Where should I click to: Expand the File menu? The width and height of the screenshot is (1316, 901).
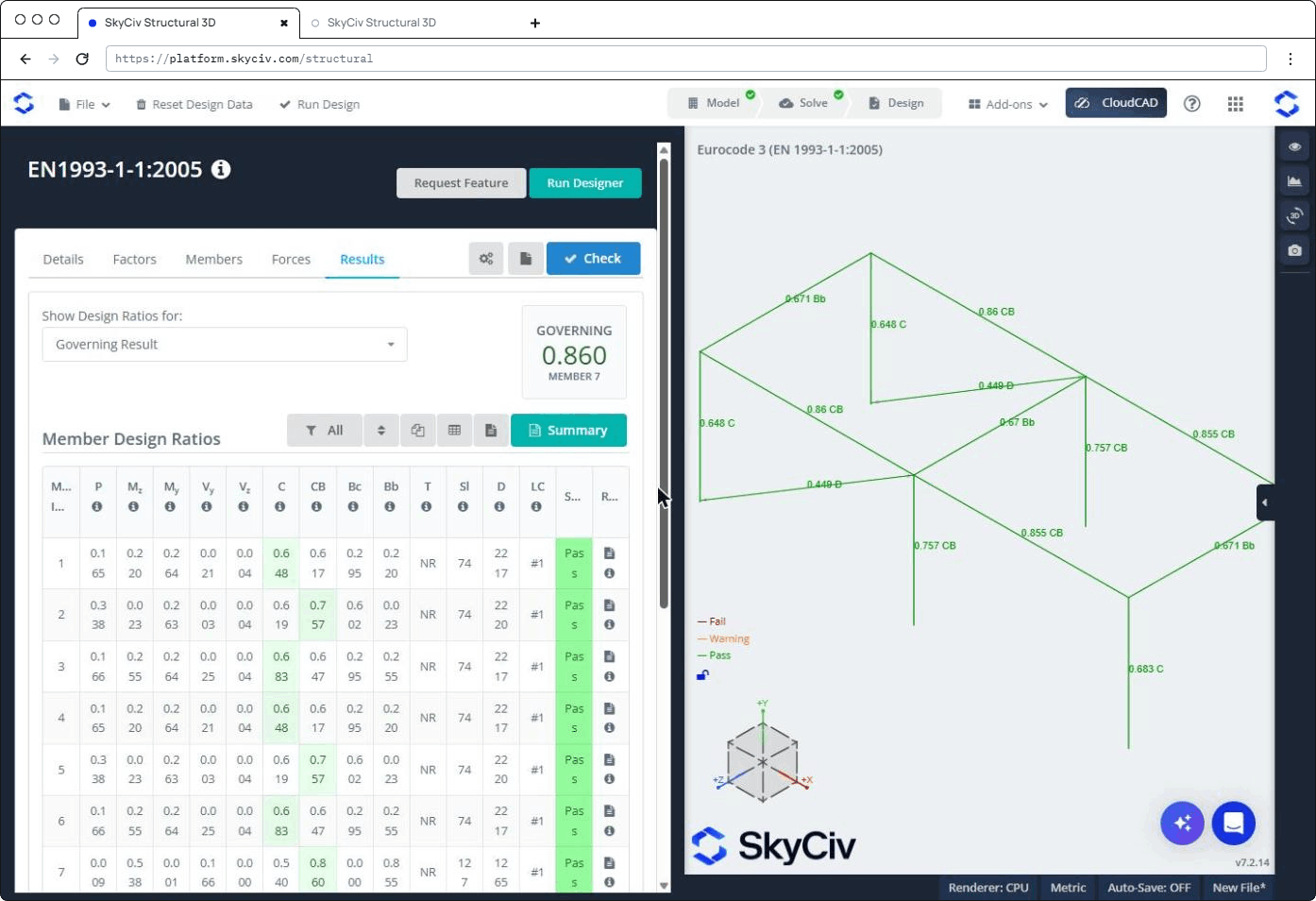pyautogui.click(x=85, y=105)
